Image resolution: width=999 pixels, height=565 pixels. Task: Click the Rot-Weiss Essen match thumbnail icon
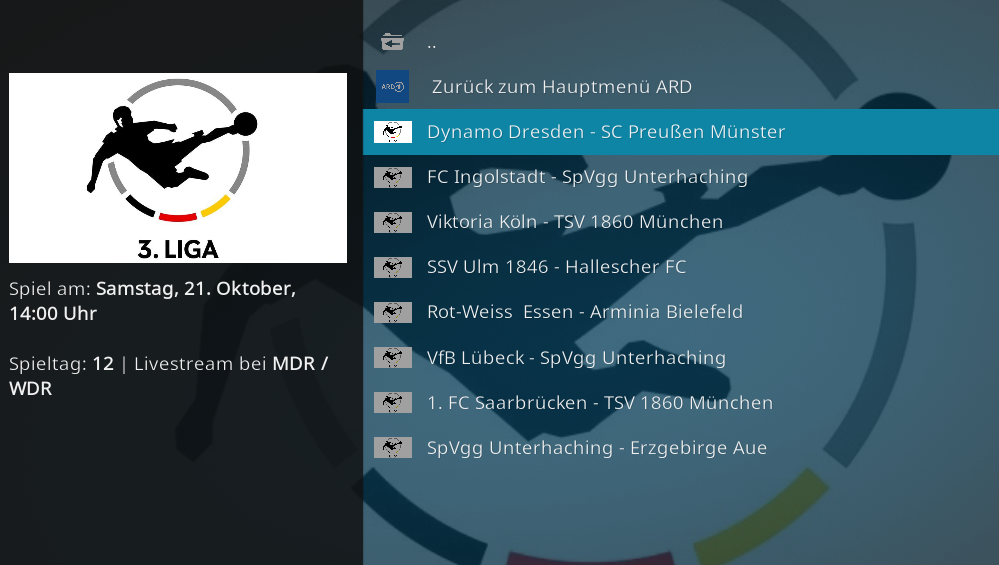click(x=392, y=312)
